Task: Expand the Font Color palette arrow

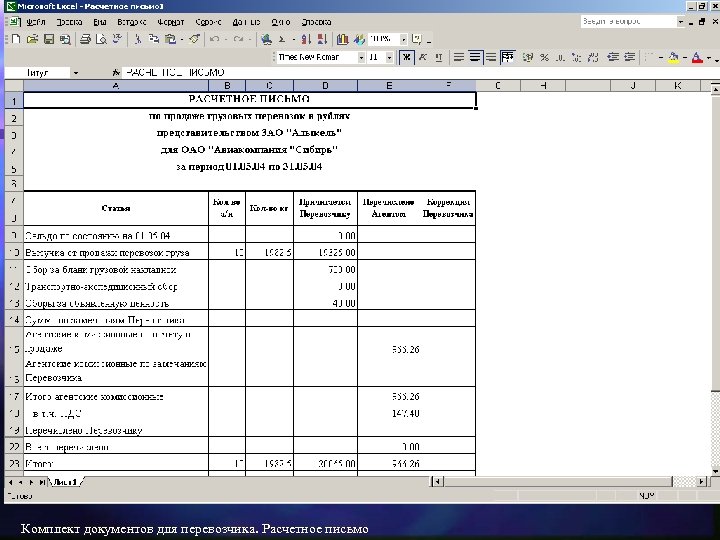Action: [x=709, y=57]
